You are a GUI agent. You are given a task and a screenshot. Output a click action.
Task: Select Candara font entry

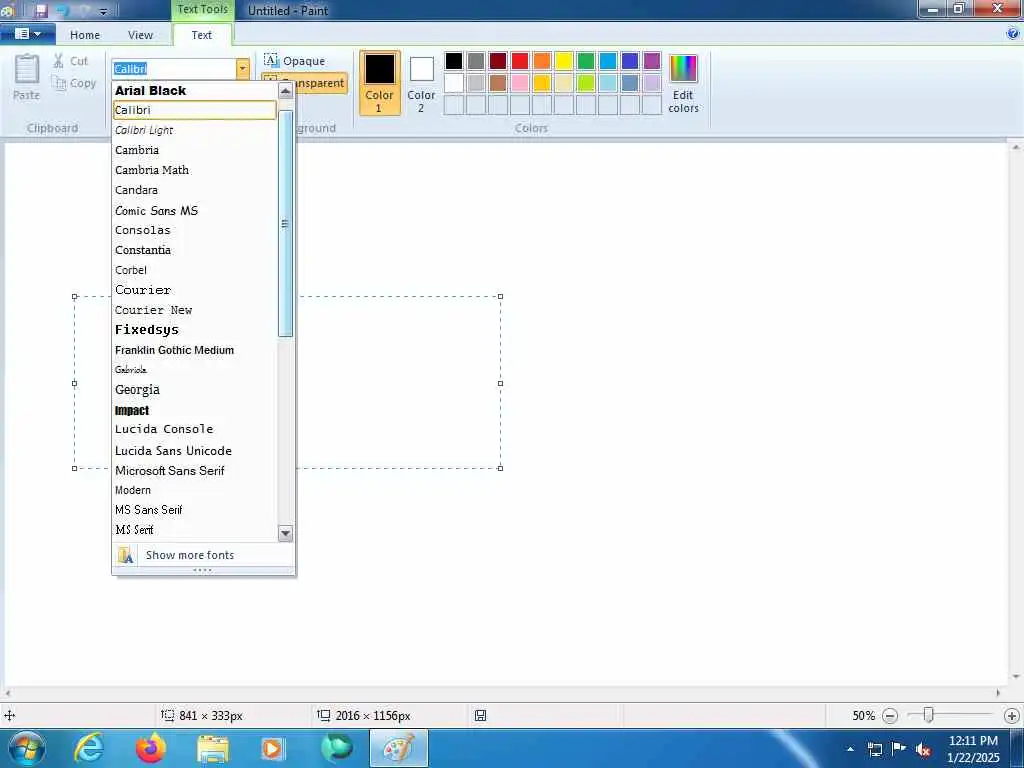[195, 190]
